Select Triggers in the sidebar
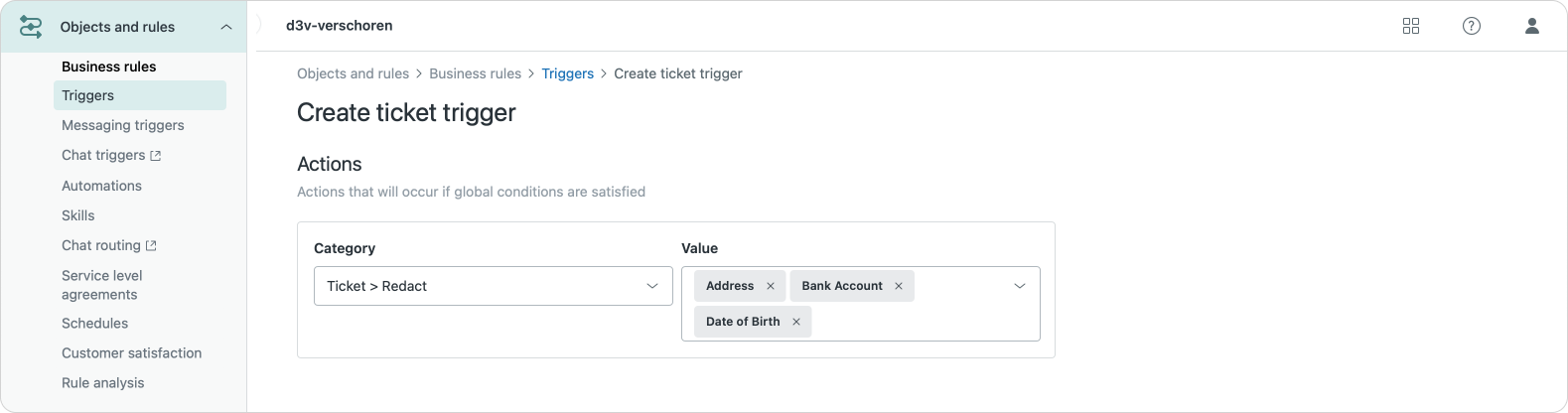The height and width of the screenshot is (413, 1568). tap(88, 95)
